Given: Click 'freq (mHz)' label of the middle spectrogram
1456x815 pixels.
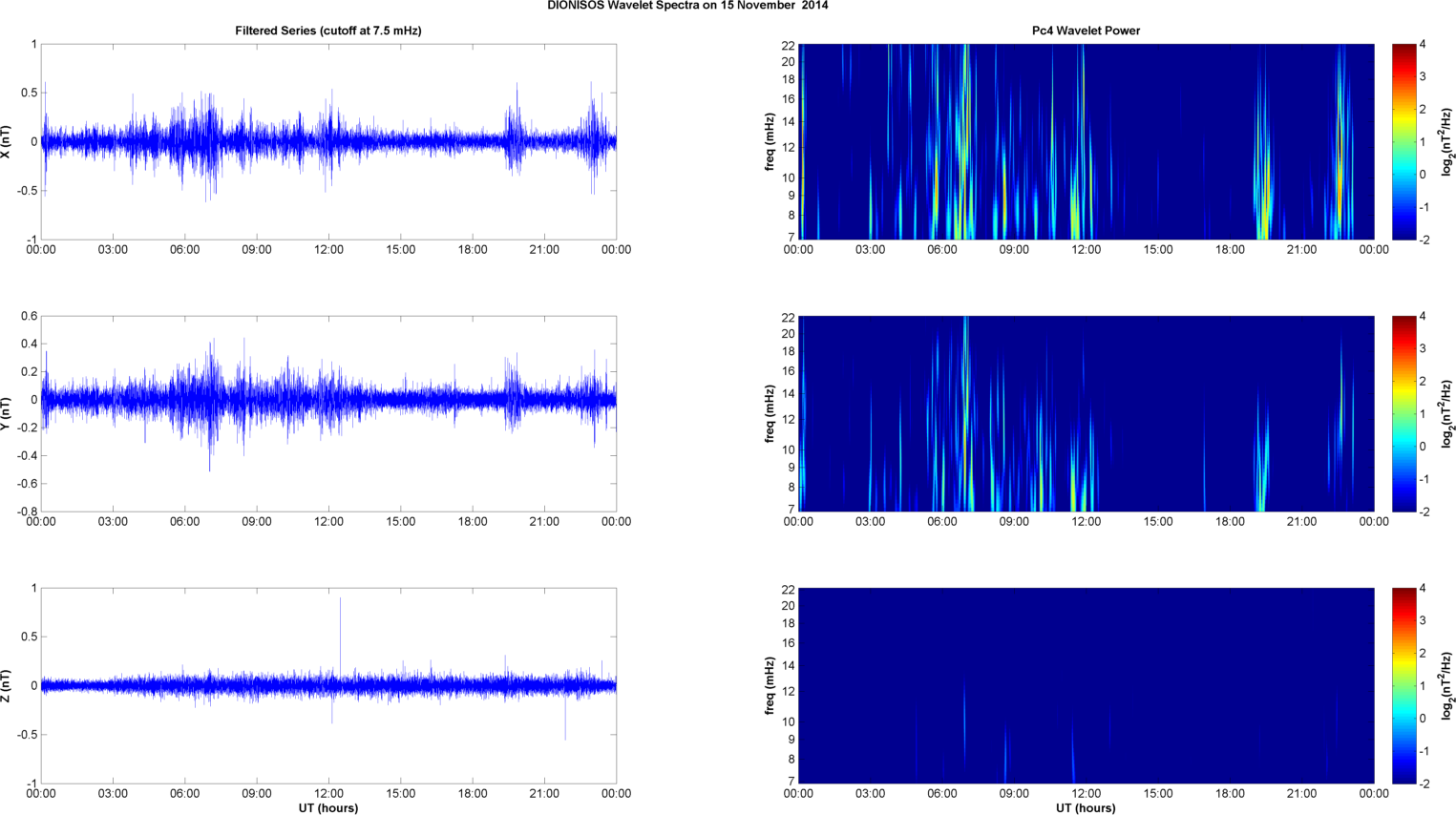Looking at the screenshot, I should (x=770, y=413).
